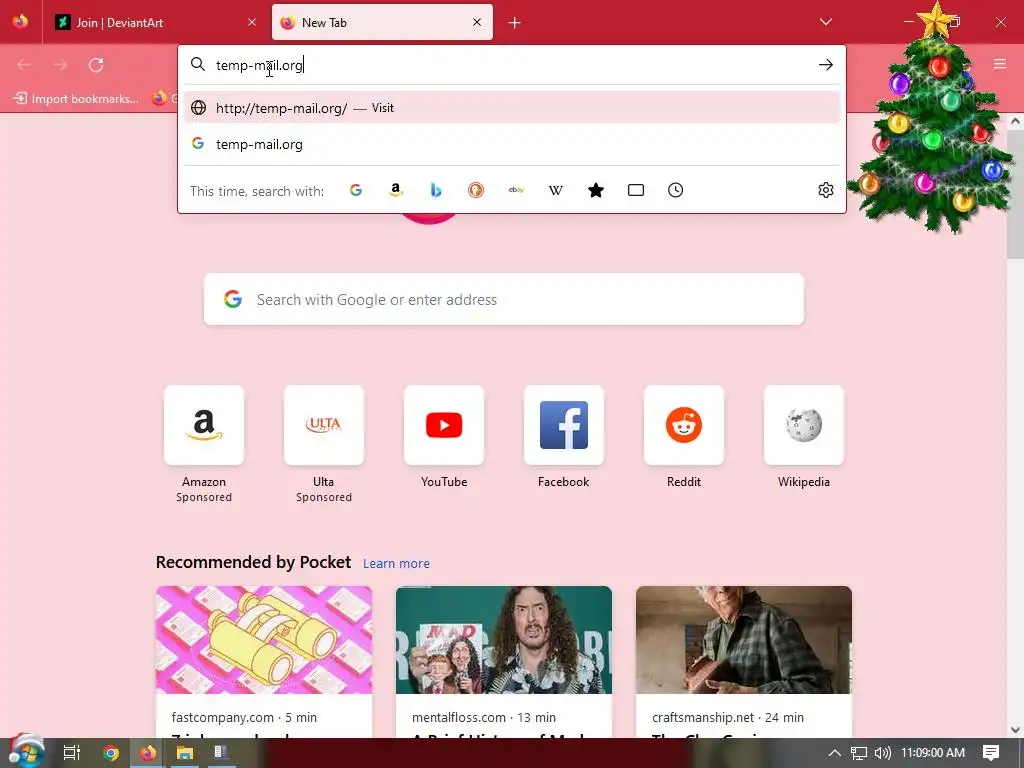
Task: Open File Explorer from the taskbar
Action: pyautogui.click(x=185, y=753)
